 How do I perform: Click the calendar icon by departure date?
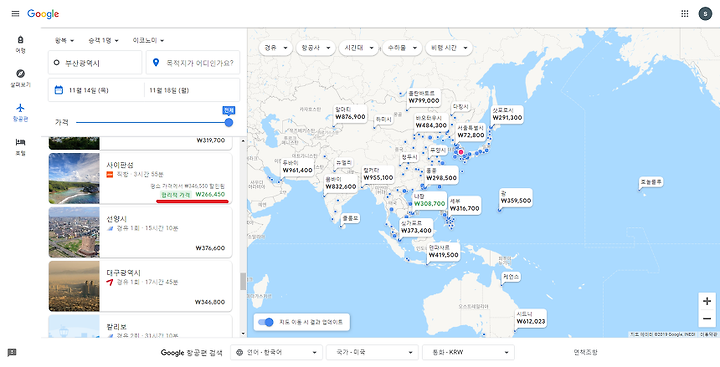59,90
